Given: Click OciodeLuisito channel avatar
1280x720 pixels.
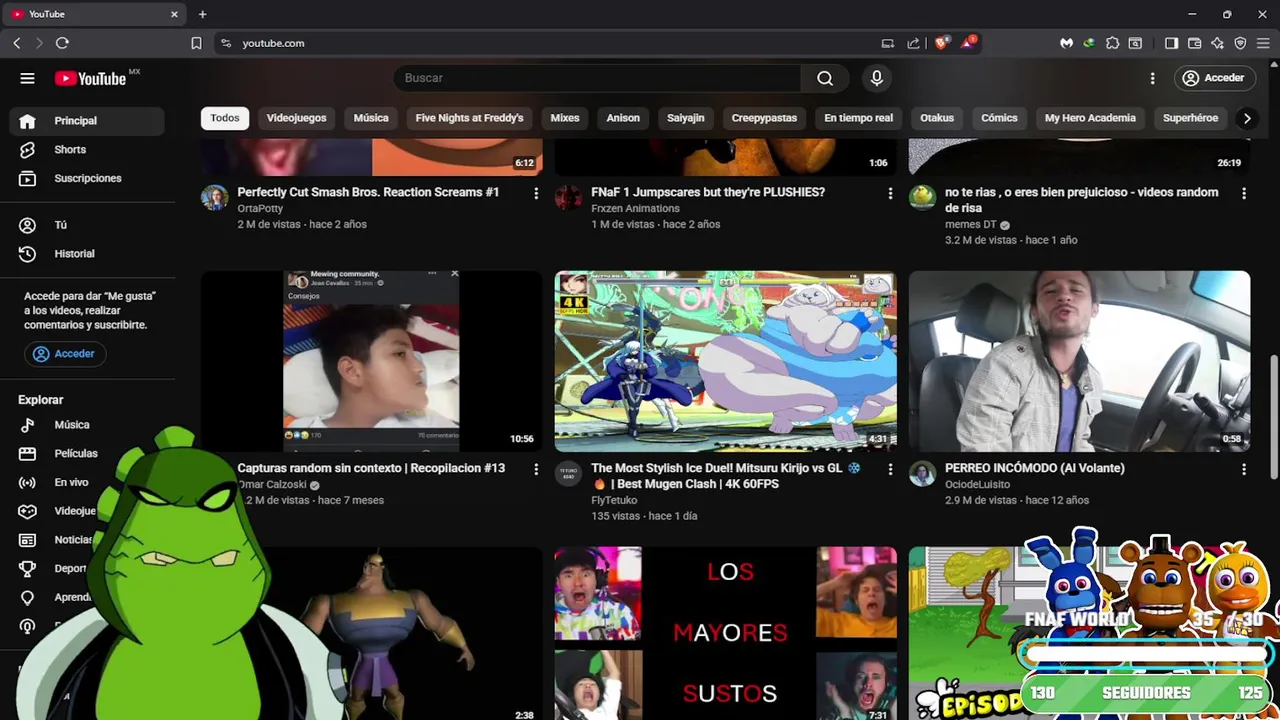Looking at the screenshot, I should [x=923, y=473].
